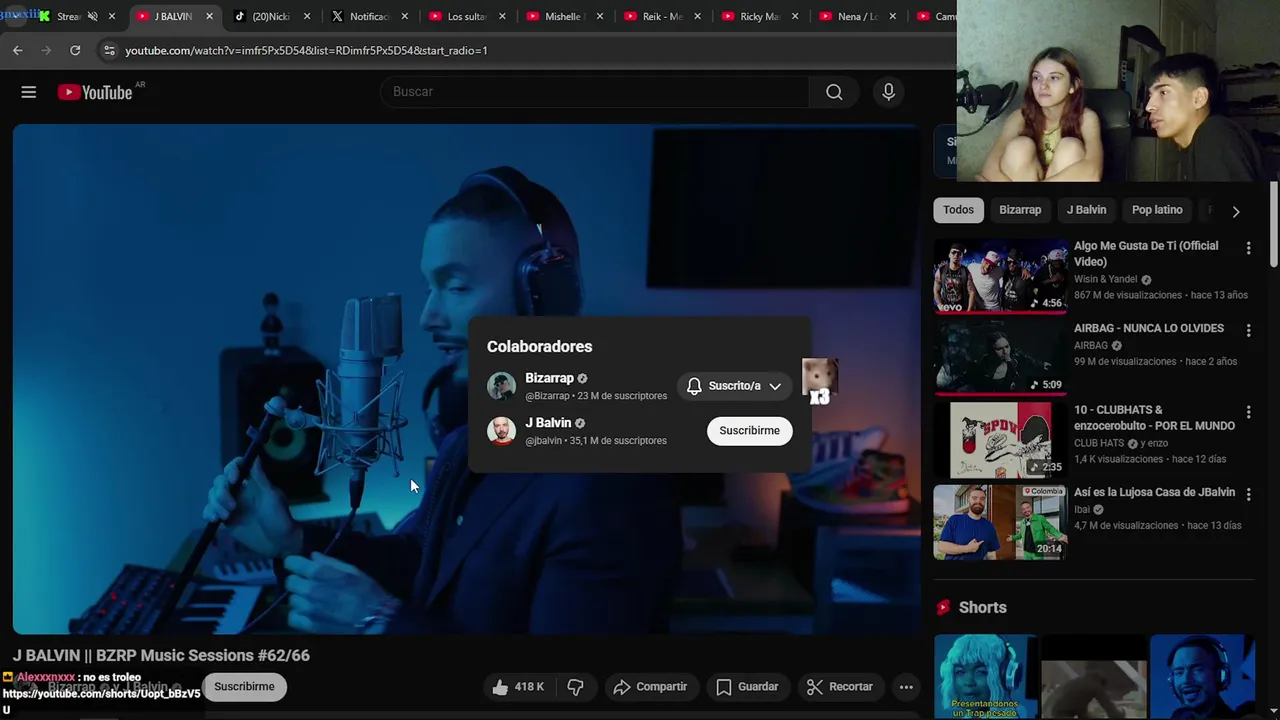
Task: Click the YouTube URL in the address bar
Action: tap(306, 50)
